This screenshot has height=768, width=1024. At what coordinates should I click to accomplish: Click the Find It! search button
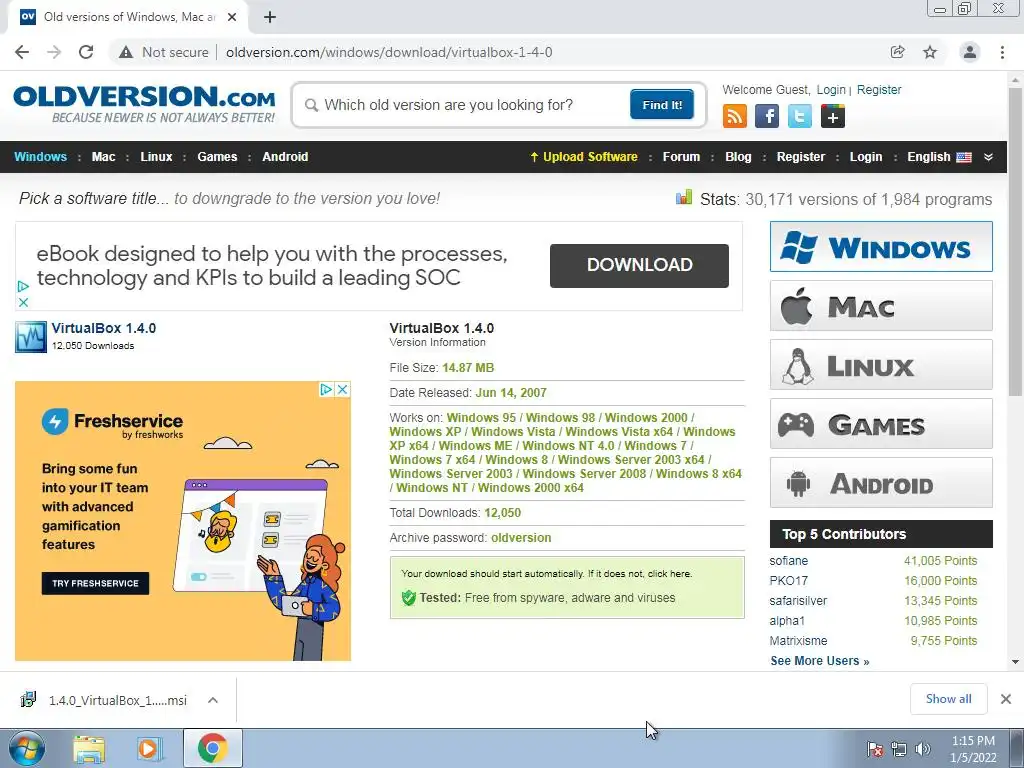pos(662,104)
